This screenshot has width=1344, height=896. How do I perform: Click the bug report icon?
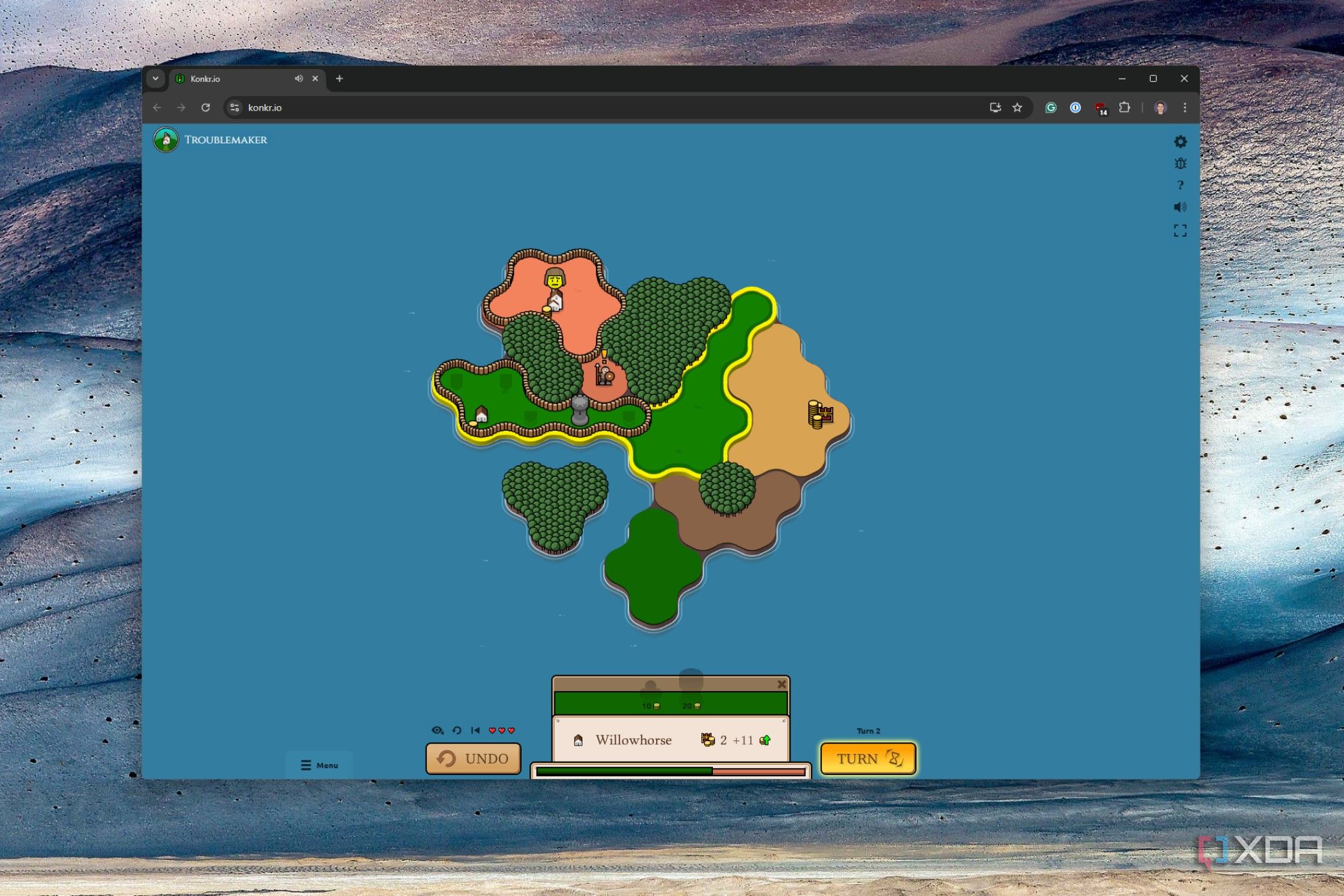(1180, 164)
